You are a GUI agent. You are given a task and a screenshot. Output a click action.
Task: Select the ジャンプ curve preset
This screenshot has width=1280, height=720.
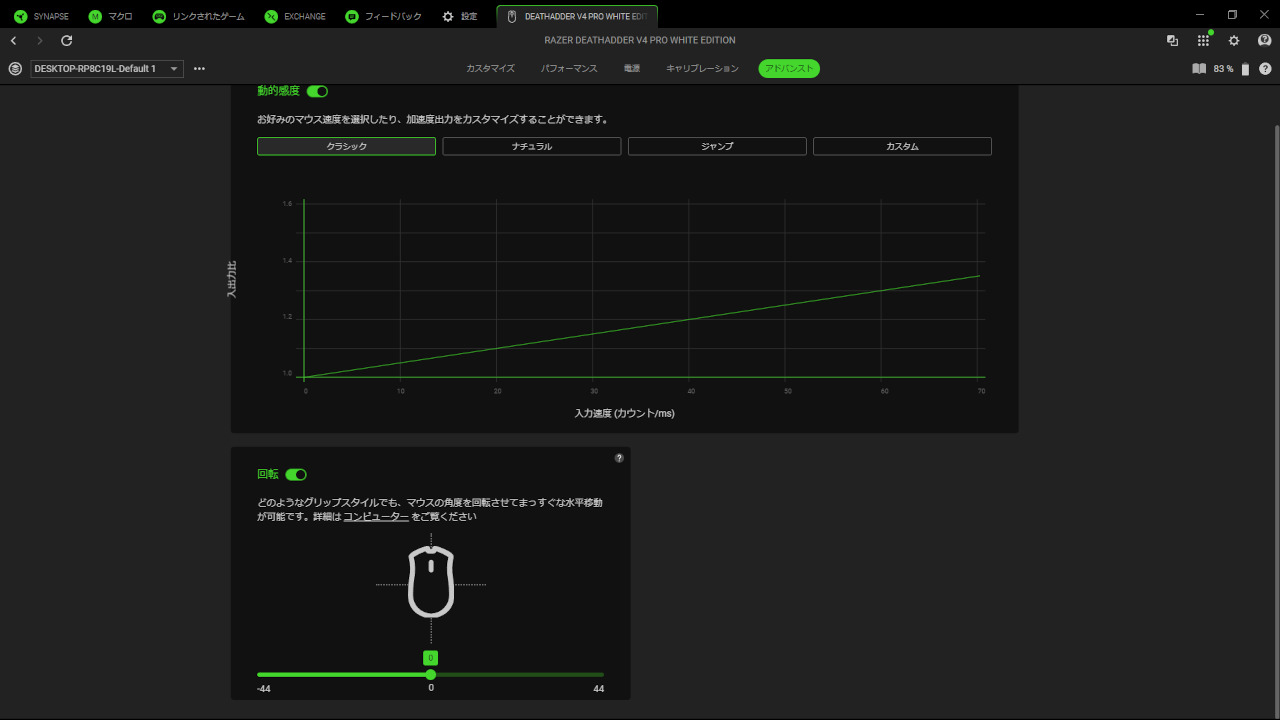[x=717, y=146]
